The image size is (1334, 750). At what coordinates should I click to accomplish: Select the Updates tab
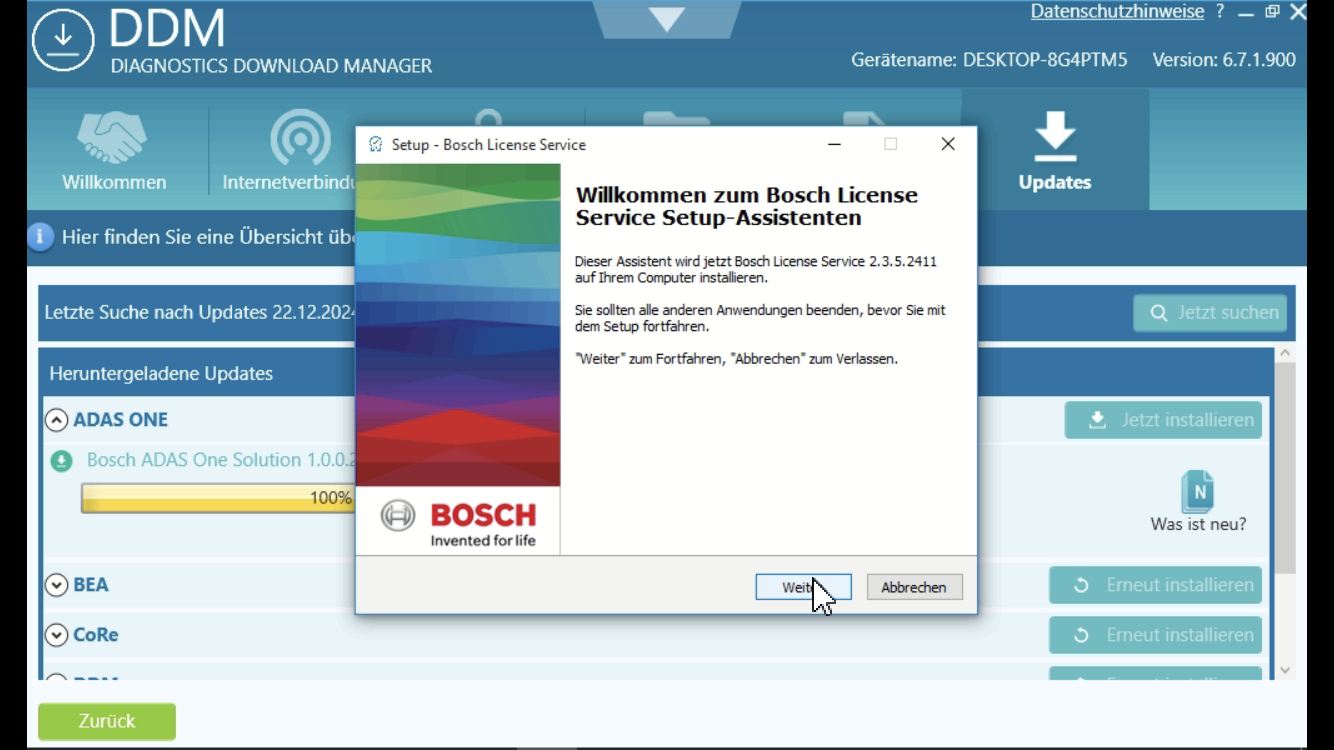coord(1055,150)
